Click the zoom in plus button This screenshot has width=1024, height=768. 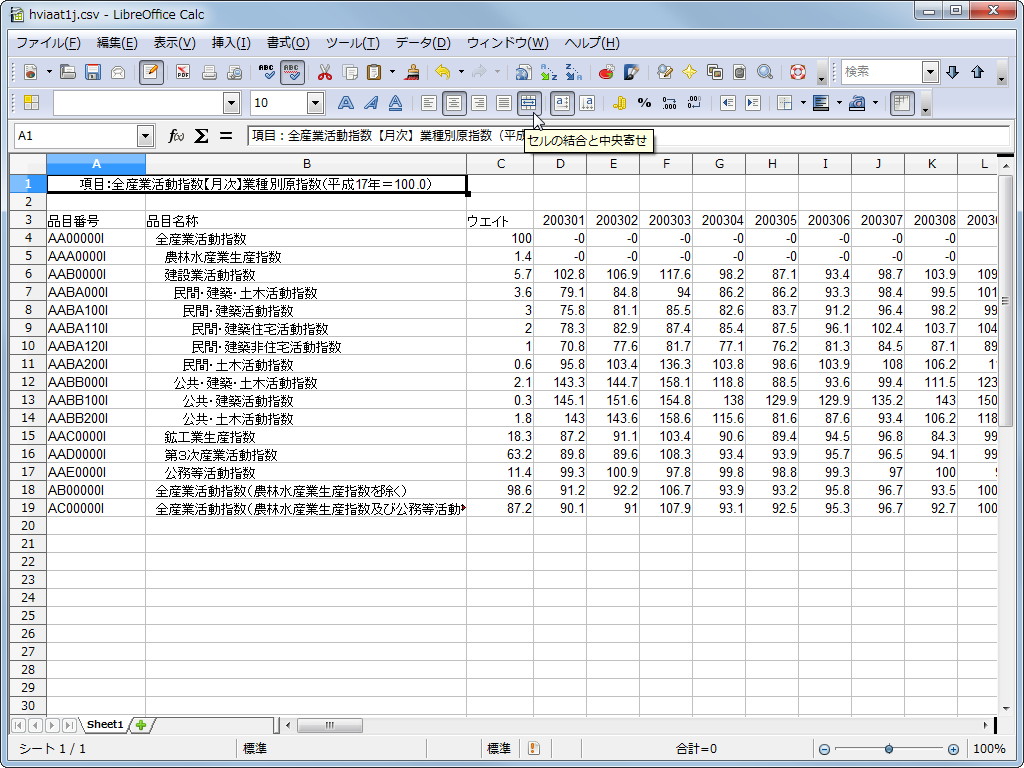tap(953, 749)
